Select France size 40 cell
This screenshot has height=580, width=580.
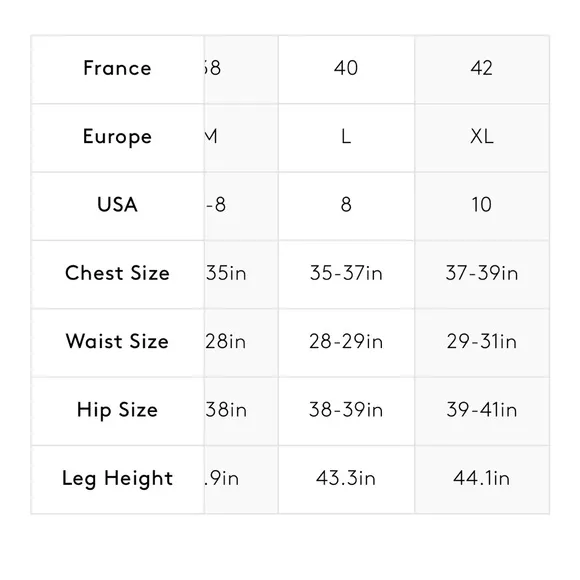[346, 70]
